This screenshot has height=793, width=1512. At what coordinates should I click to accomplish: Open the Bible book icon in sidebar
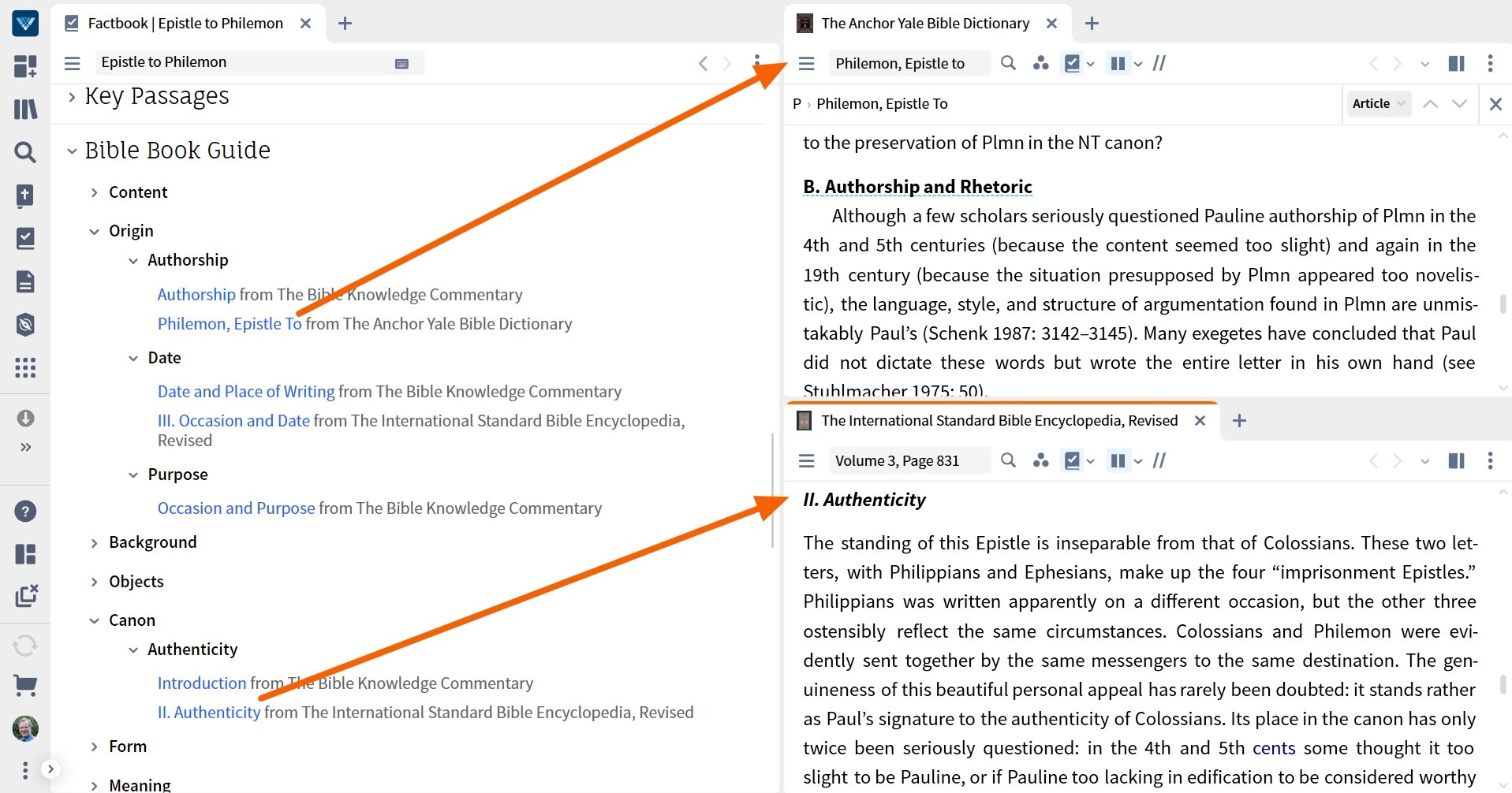[x=25, y=195]
